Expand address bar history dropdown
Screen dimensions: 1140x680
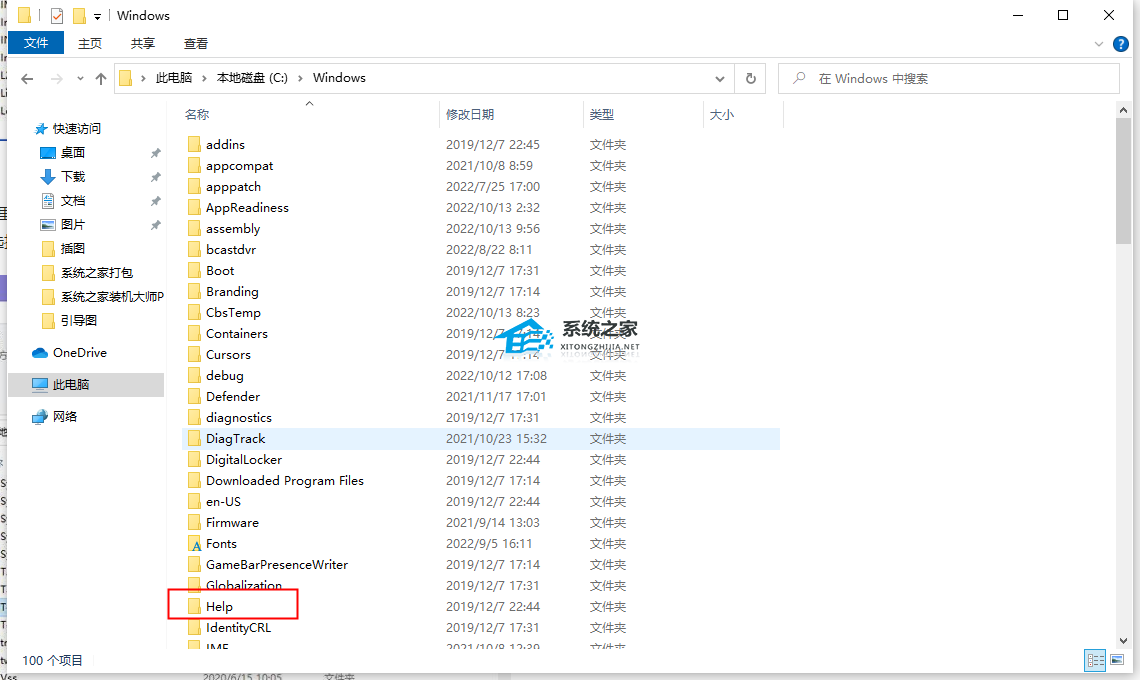(x=719, y=79)
